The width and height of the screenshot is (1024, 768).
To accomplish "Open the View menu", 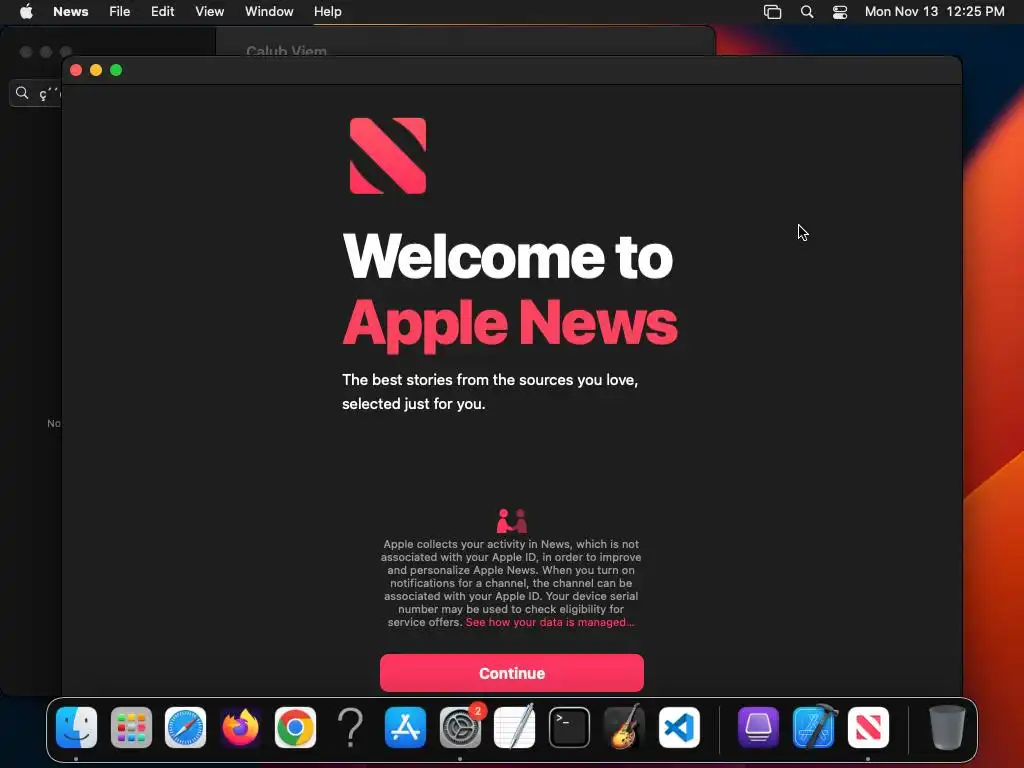I will pos(210,12).
